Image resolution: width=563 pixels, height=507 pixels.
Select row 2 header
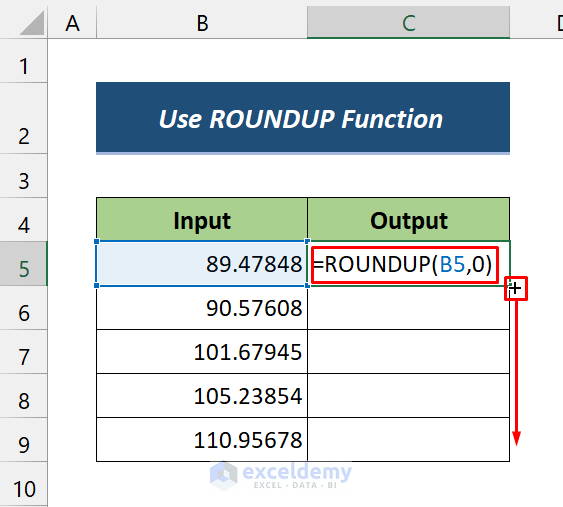coord(24,118)
